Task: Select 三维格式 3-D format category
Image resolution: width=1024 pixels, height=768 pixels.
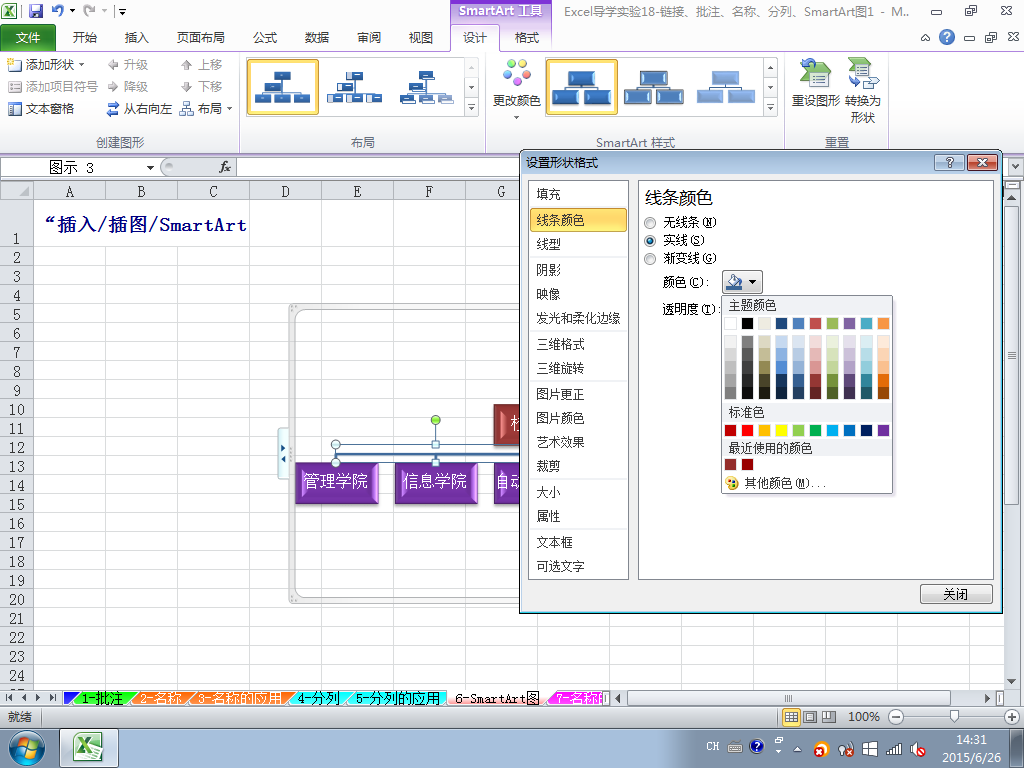Action: [579, 344]
